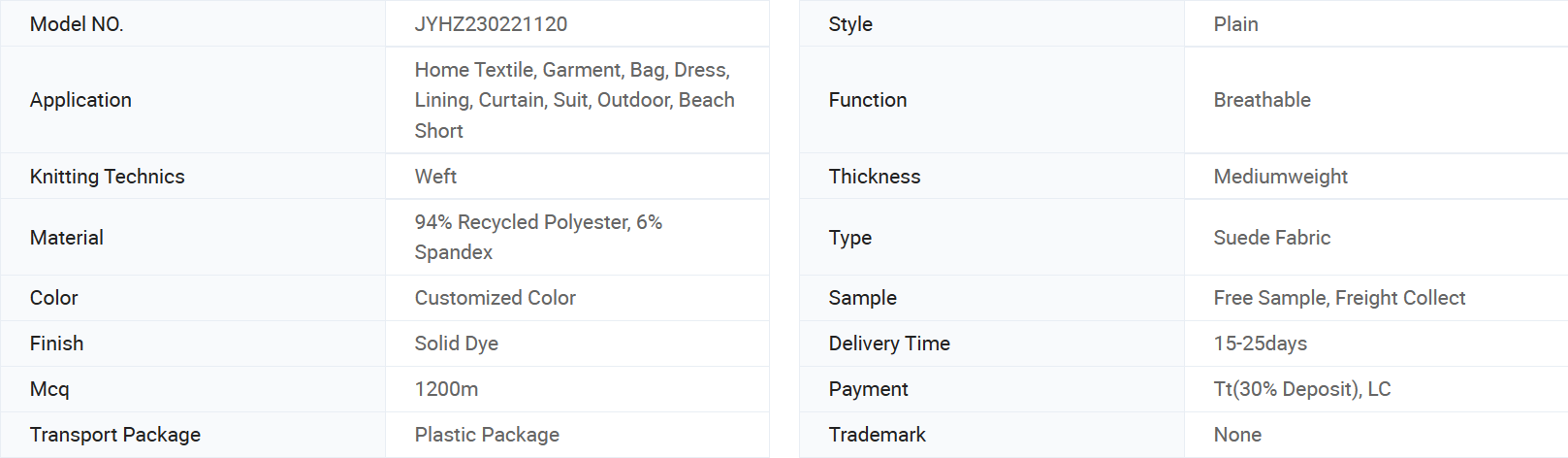This screenshot has width=1568, height=458.
Task: Click the 15-25days delivery time value
Action: point(1260,343)
